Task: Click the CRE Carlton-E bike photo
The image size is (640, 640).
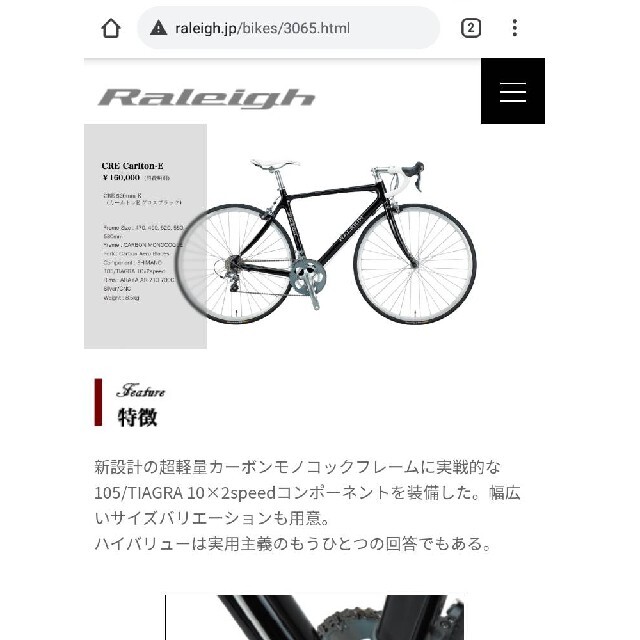Action: pyautogui.click(x=327, y=241)
